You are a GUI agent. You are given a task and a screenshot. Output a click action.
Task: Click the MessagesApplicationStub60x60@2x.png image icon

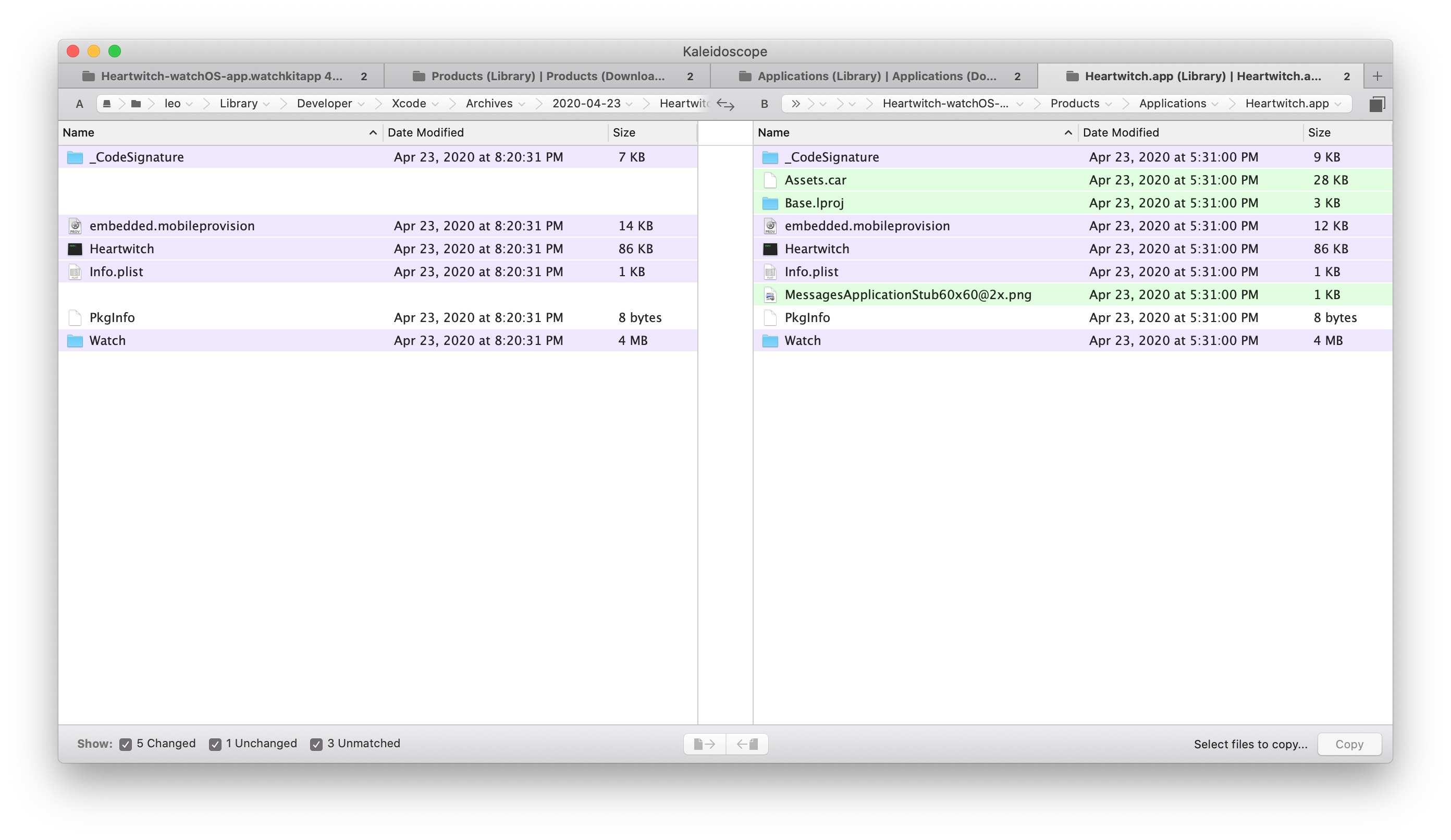(x=770, y=295)
